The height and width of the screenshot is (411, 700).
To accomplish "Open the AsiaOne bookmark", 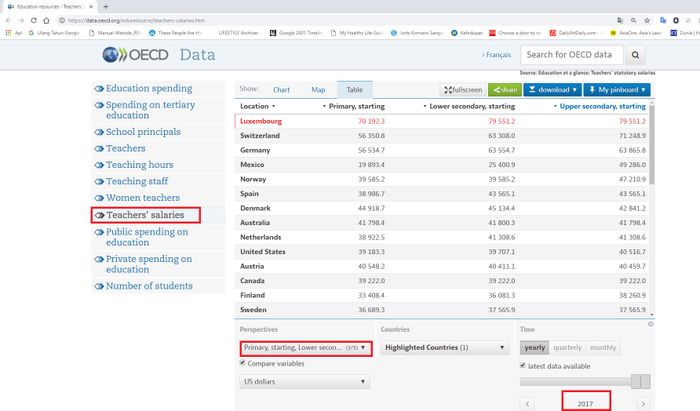I will (636, 33).
